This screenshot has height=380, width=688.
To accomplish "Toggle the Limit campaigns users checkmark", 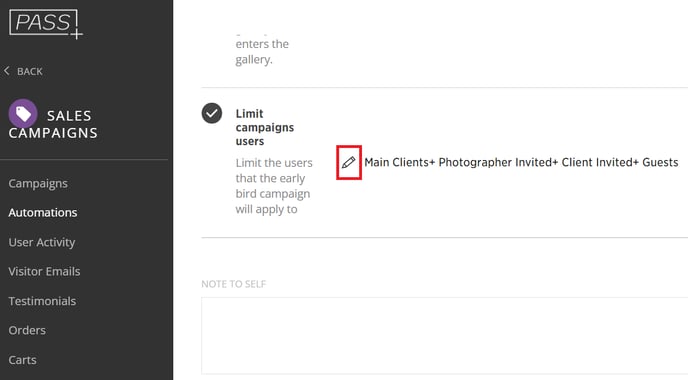I will [211, 113].
